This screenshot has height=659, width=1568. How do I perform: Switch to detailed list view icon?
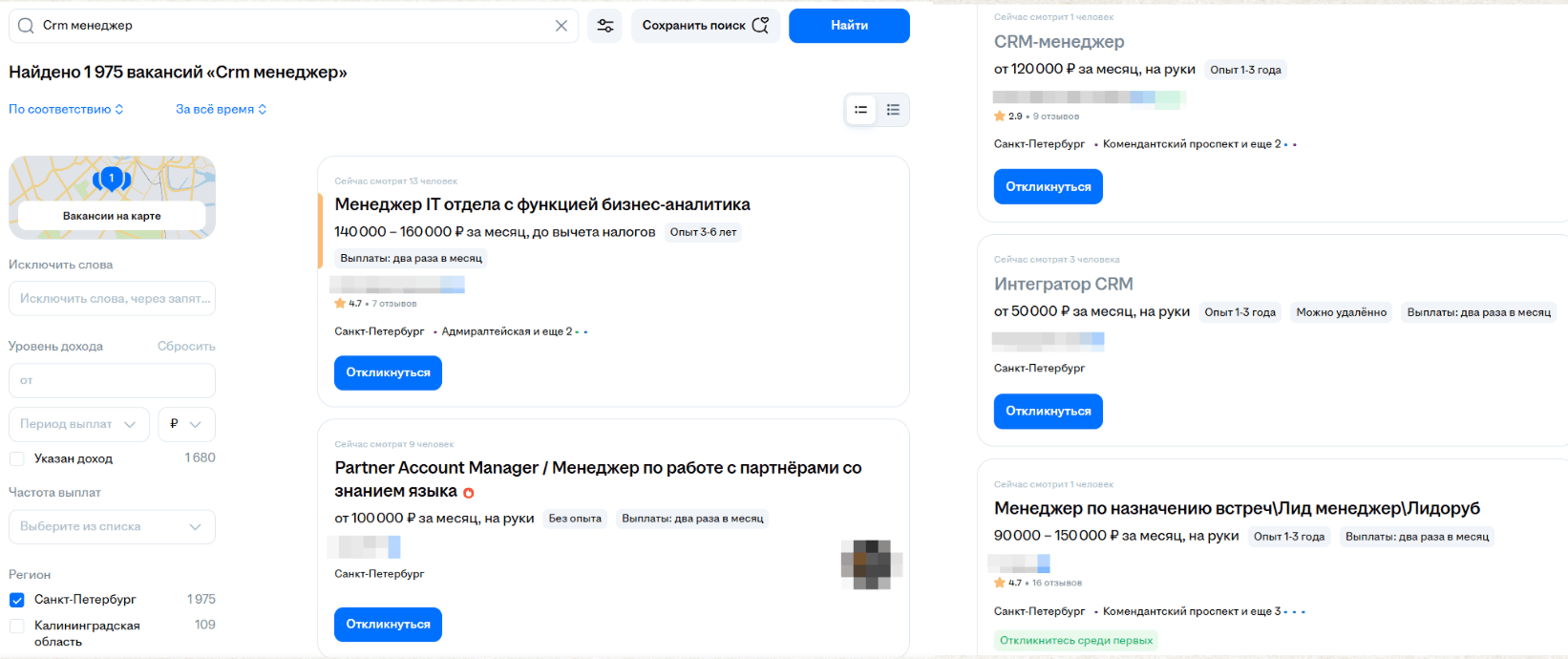(893, 110)
